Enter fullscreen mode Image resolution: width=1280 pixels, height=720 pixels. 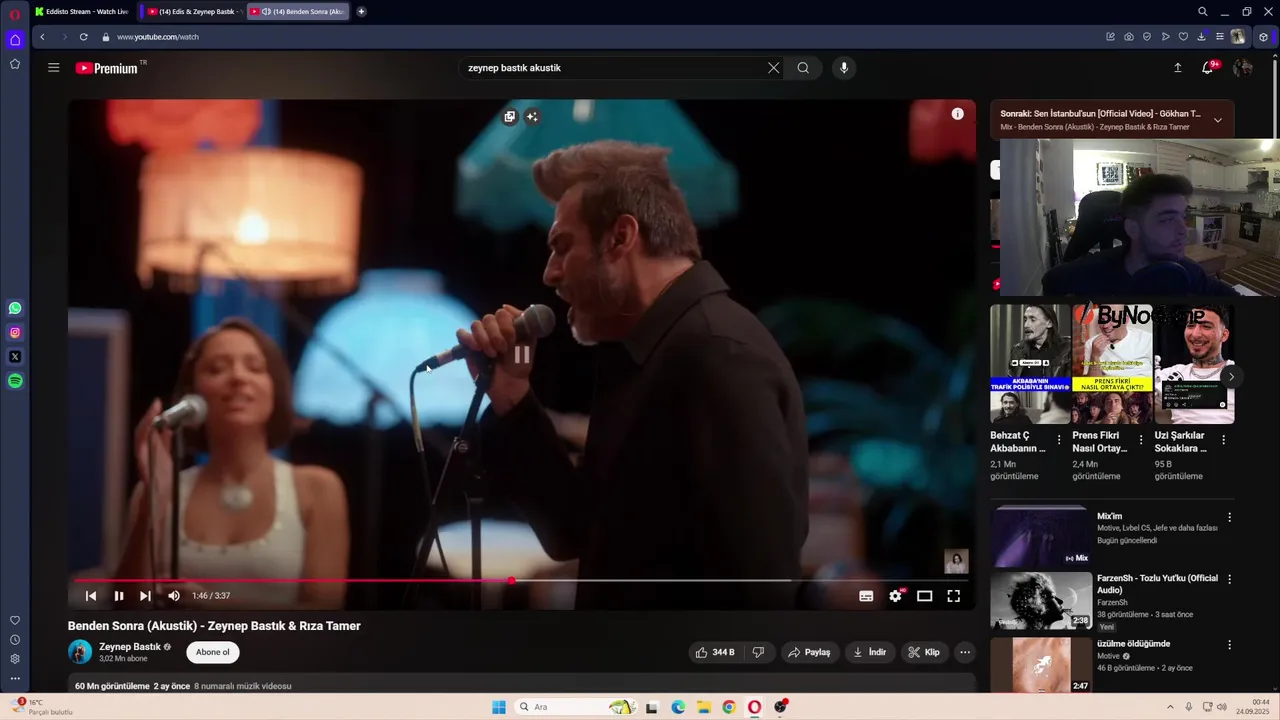(x=954, y=596)
